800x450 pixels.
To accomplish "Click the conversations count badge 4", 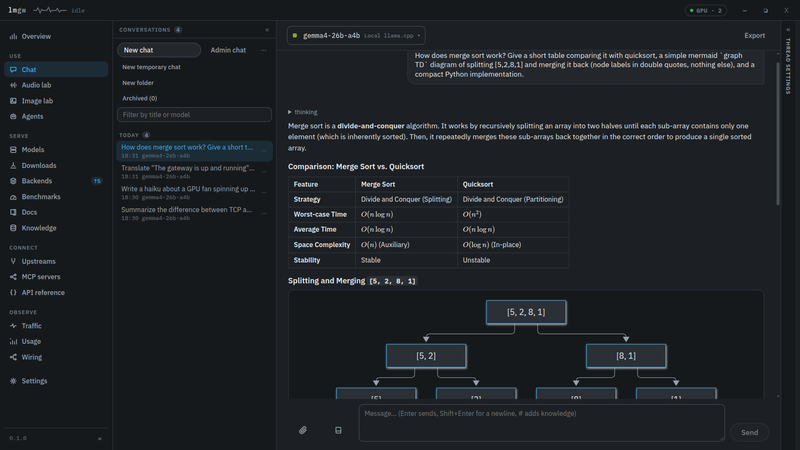I will click(x=178, y=30).
